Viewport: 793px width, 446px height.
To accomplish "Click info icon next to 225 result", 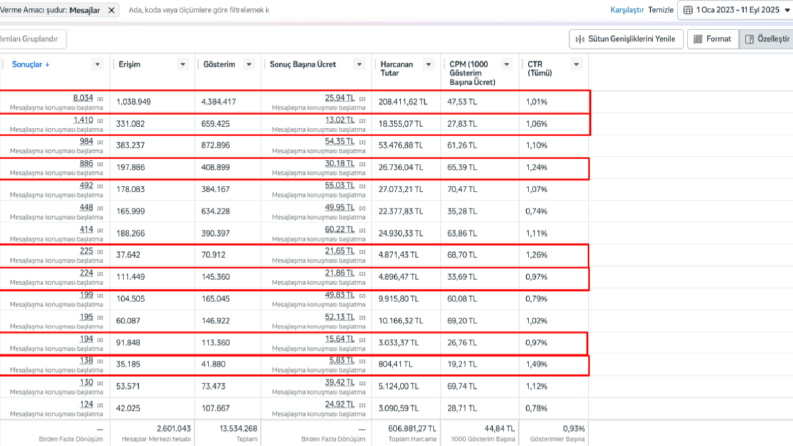I will coord(100,252).
